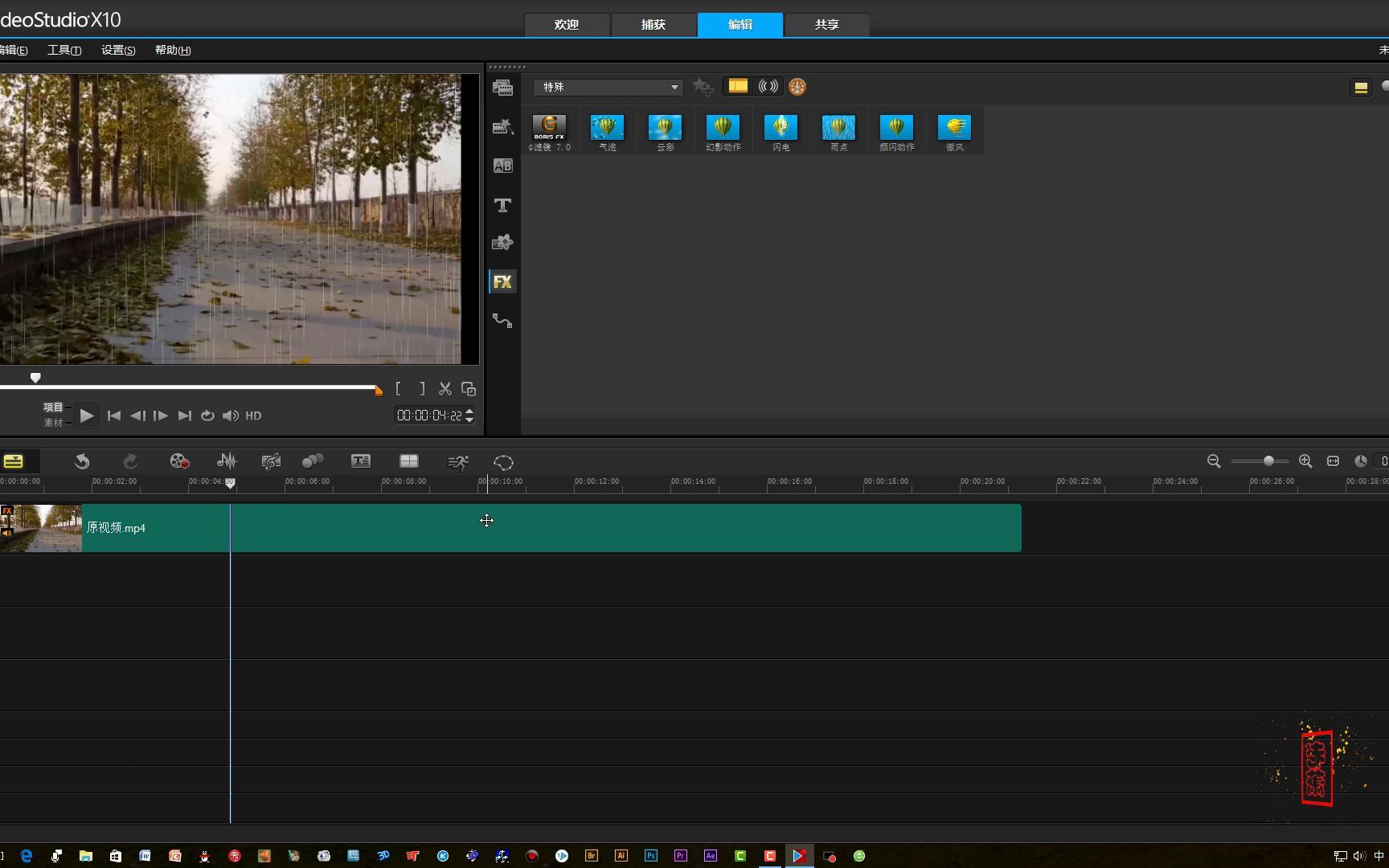This screenshot has height=868, width=1389.
Task: Expand the 特殊 filter category dropdown
Action: (x=608, y=87)
